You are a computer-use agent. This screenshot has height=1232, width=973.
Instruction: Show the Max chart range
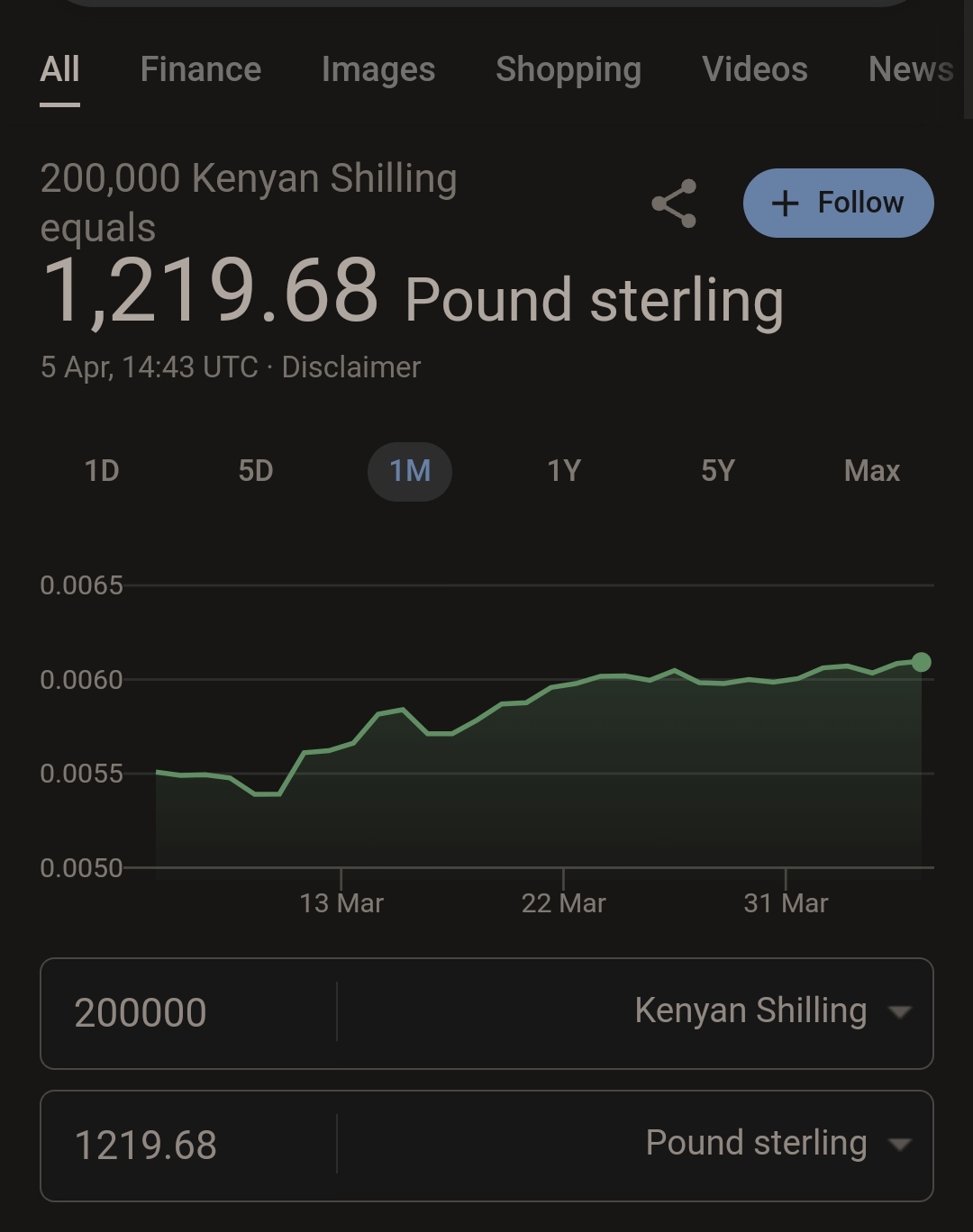click(871, 471)
